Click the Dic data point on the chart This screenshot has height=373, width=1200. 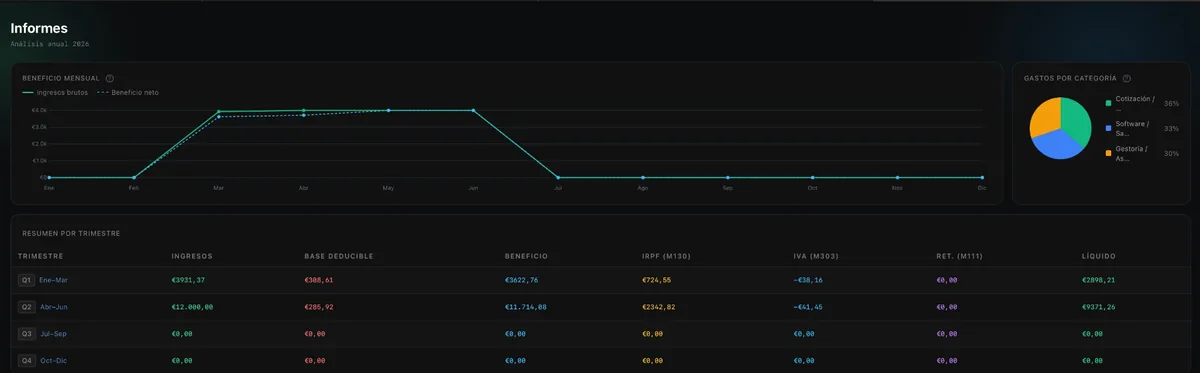[x=982, y=177]
